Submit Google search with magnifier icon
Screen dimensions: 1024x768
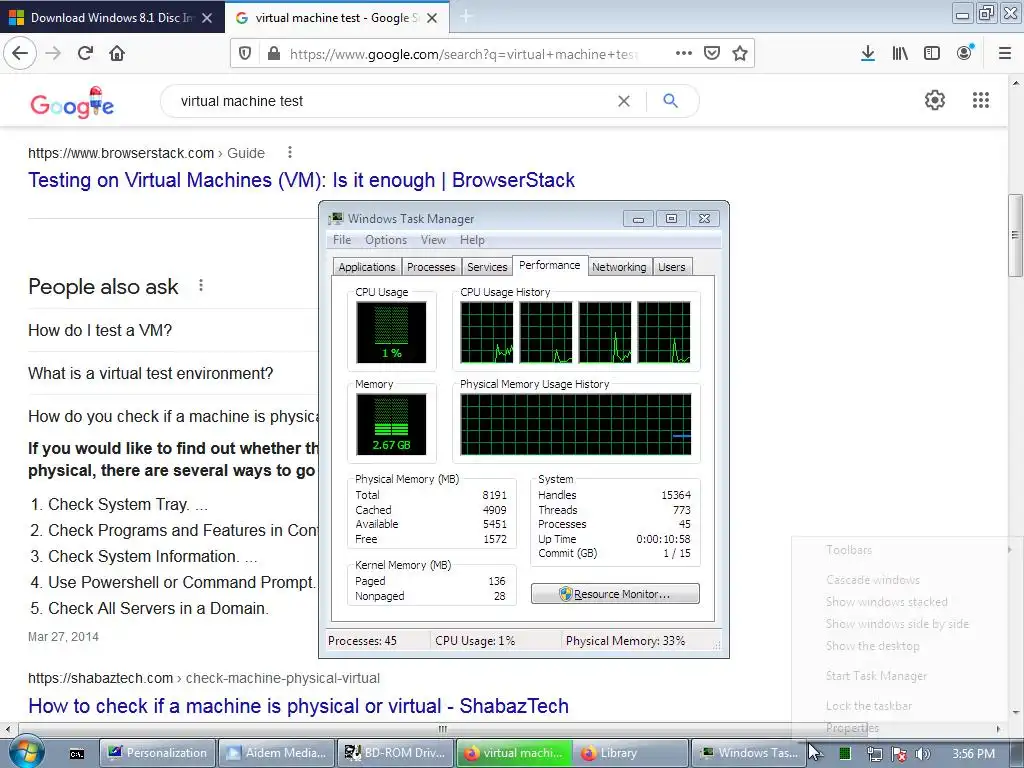(670, 101)
